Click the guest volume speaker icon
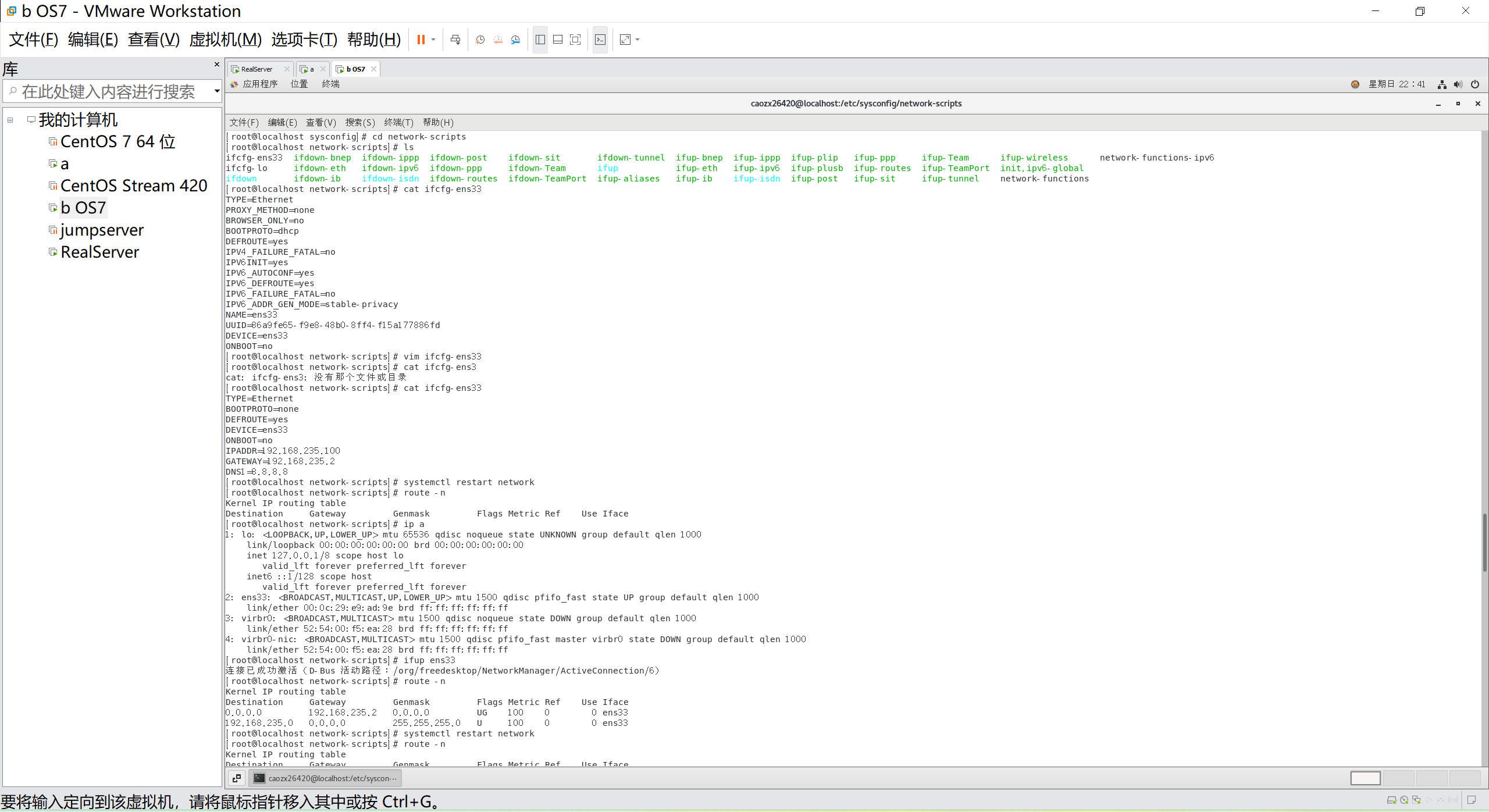Viewport: 1489px width, 812px height. (1458, 84)
